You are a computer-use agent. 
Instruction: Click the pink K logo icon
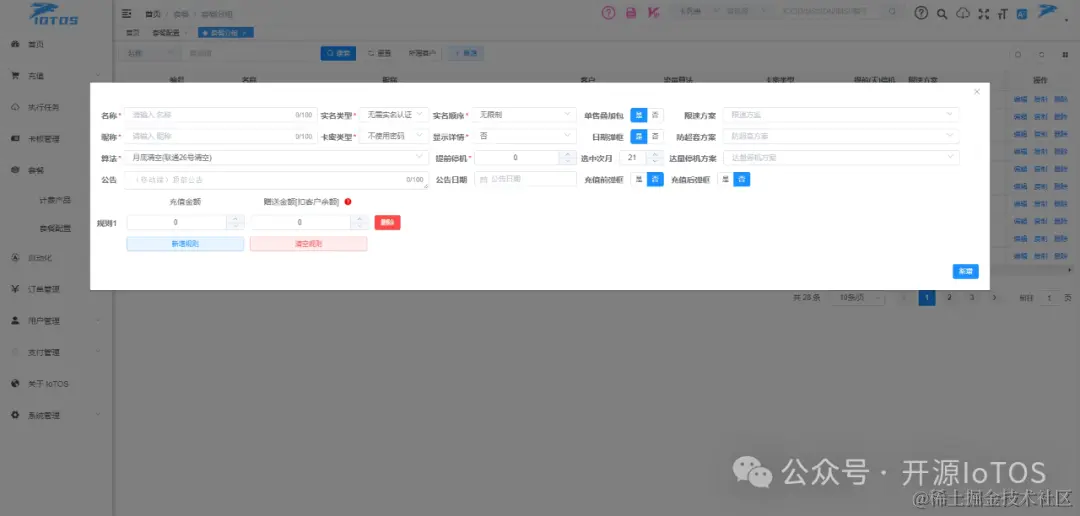tap(654, 12)
